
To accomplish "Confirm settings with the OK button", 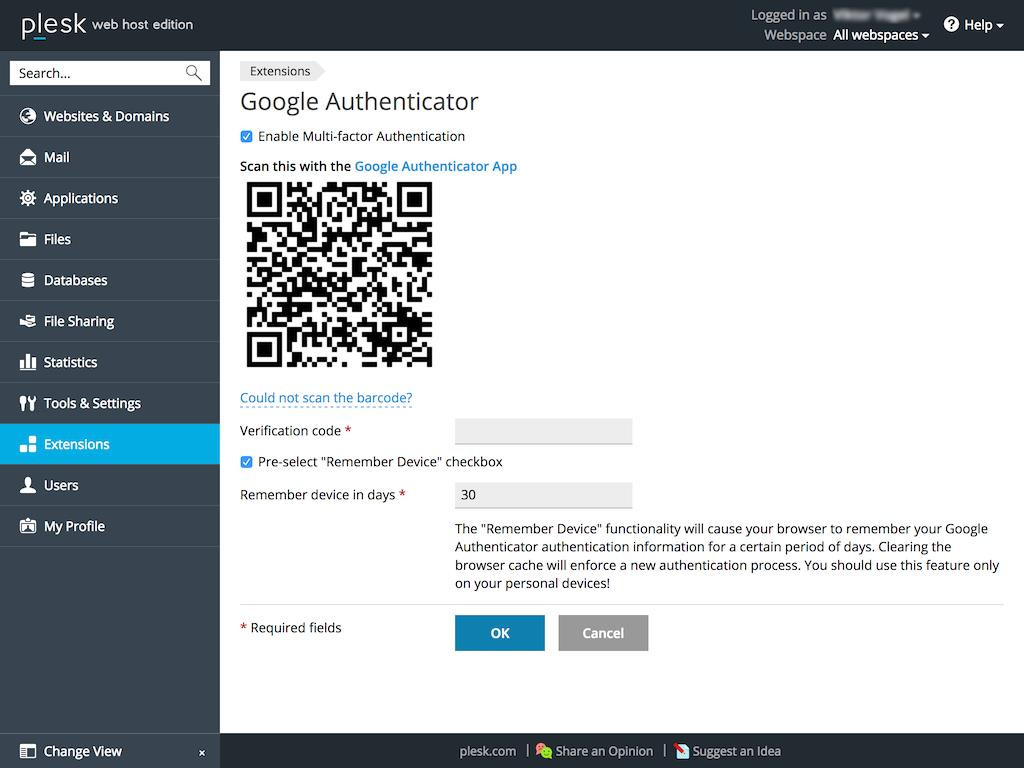I will click(x=499, y=633).
